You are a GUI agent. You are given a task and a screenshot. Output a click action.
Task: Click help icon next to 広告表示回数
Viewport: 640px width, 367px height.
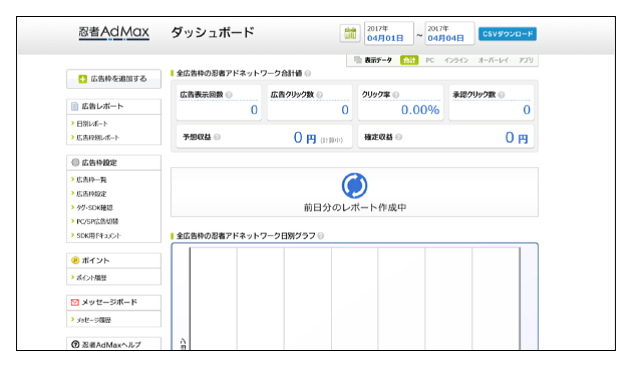(229, 95)
